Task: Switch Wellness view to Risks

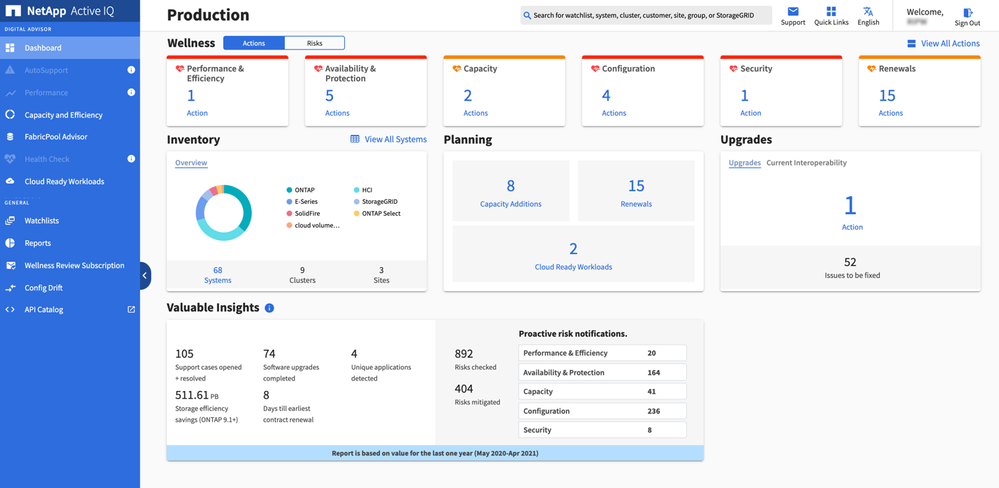Action: tap(314, 43)
